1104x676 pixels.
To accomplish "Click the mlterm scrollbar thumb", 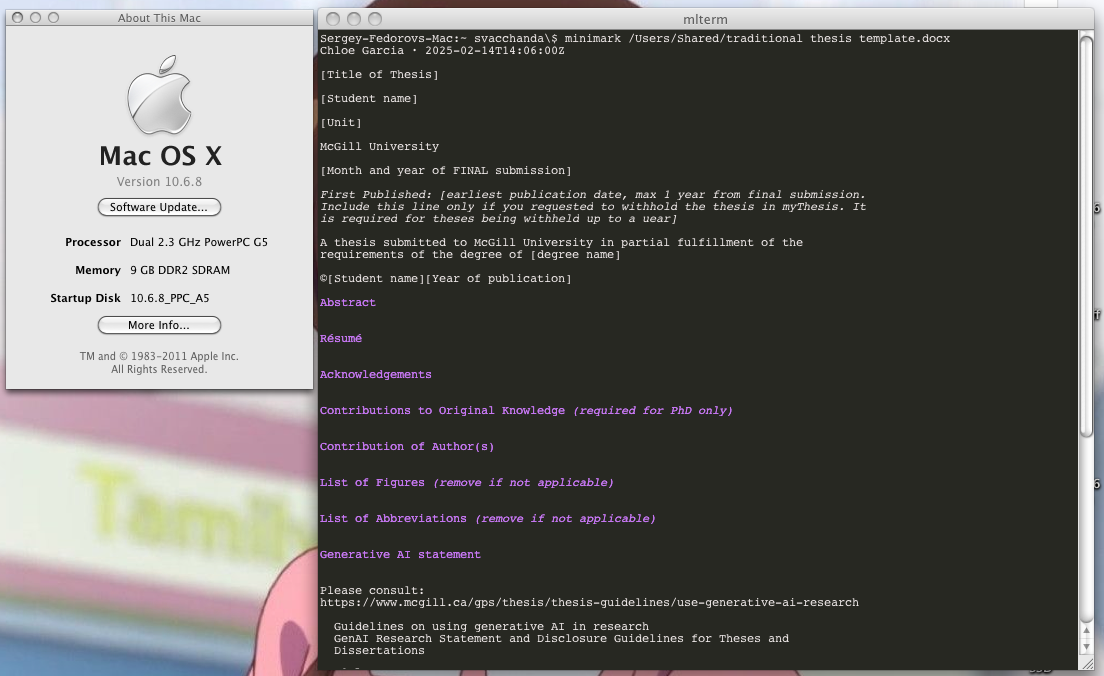I will [x=1085, y=235].
